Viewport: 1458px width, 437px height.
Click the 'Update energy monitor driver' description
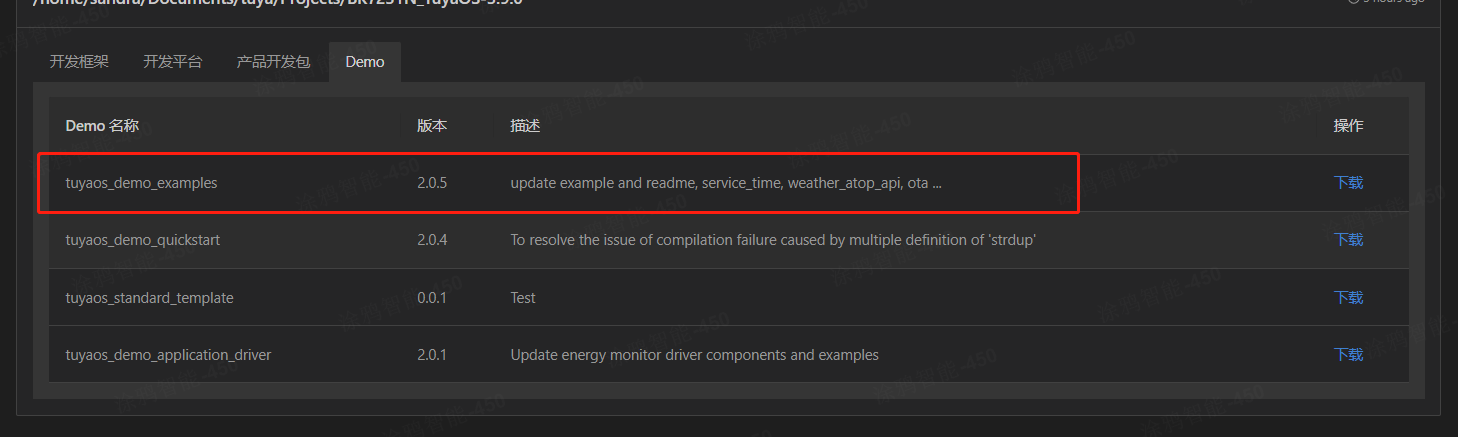coord(694,355)
